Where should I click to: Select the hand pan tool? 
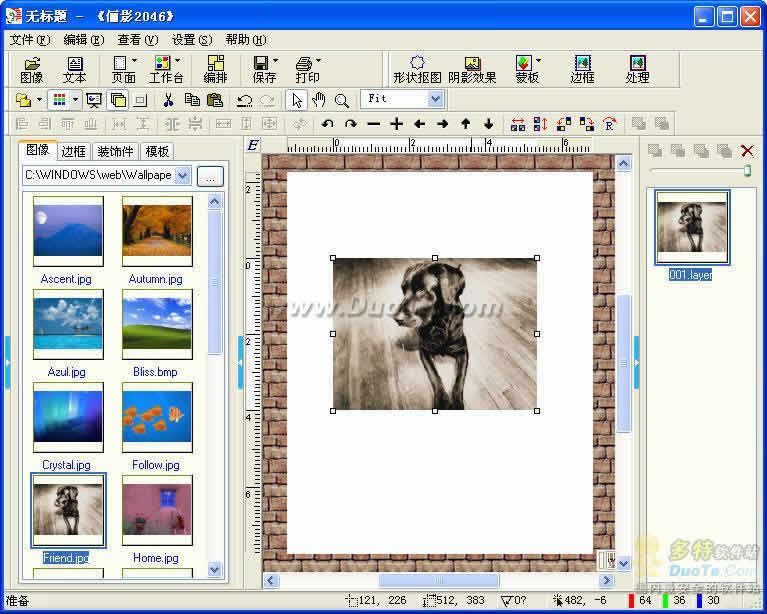(319, 100)
